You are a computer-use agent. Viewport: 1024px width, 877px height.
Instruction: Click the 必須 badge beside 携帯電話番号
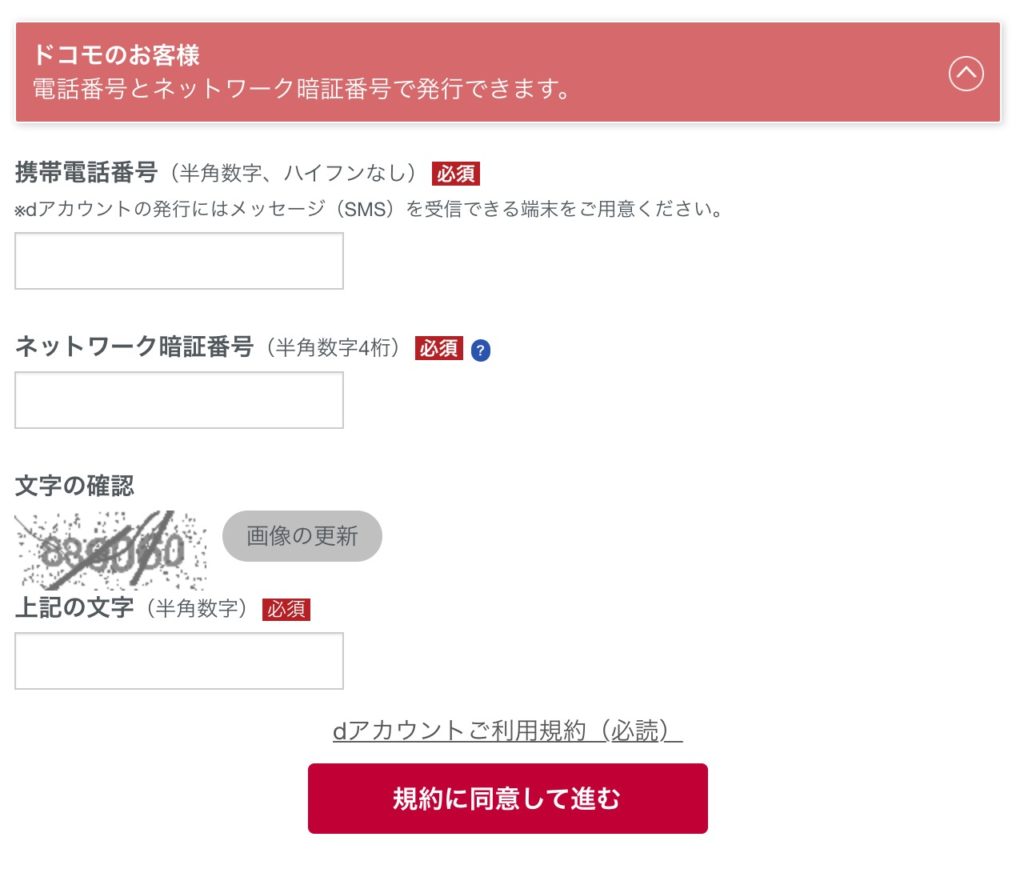click(456, 174)
